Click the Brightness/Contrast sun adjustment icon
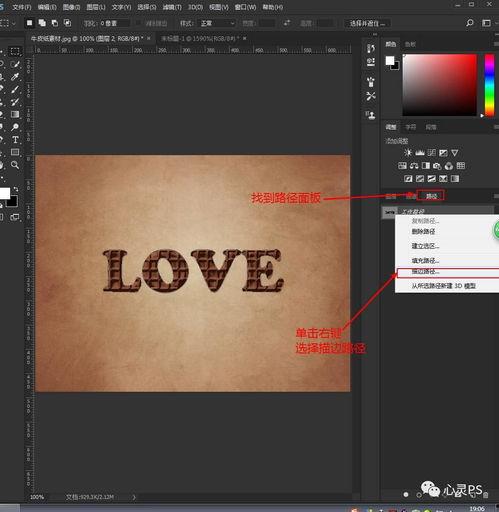Image resolution: width=499 pixels, height=512 pixels. [408, 153]
